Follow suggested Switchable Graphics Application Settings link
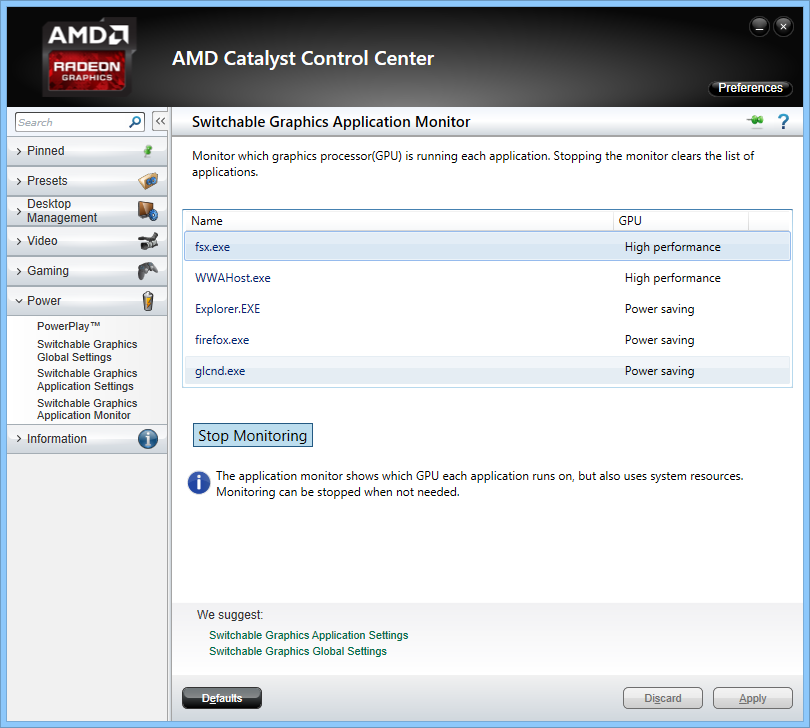This screenshot has height=728, width=810. (x=308, y=635)
